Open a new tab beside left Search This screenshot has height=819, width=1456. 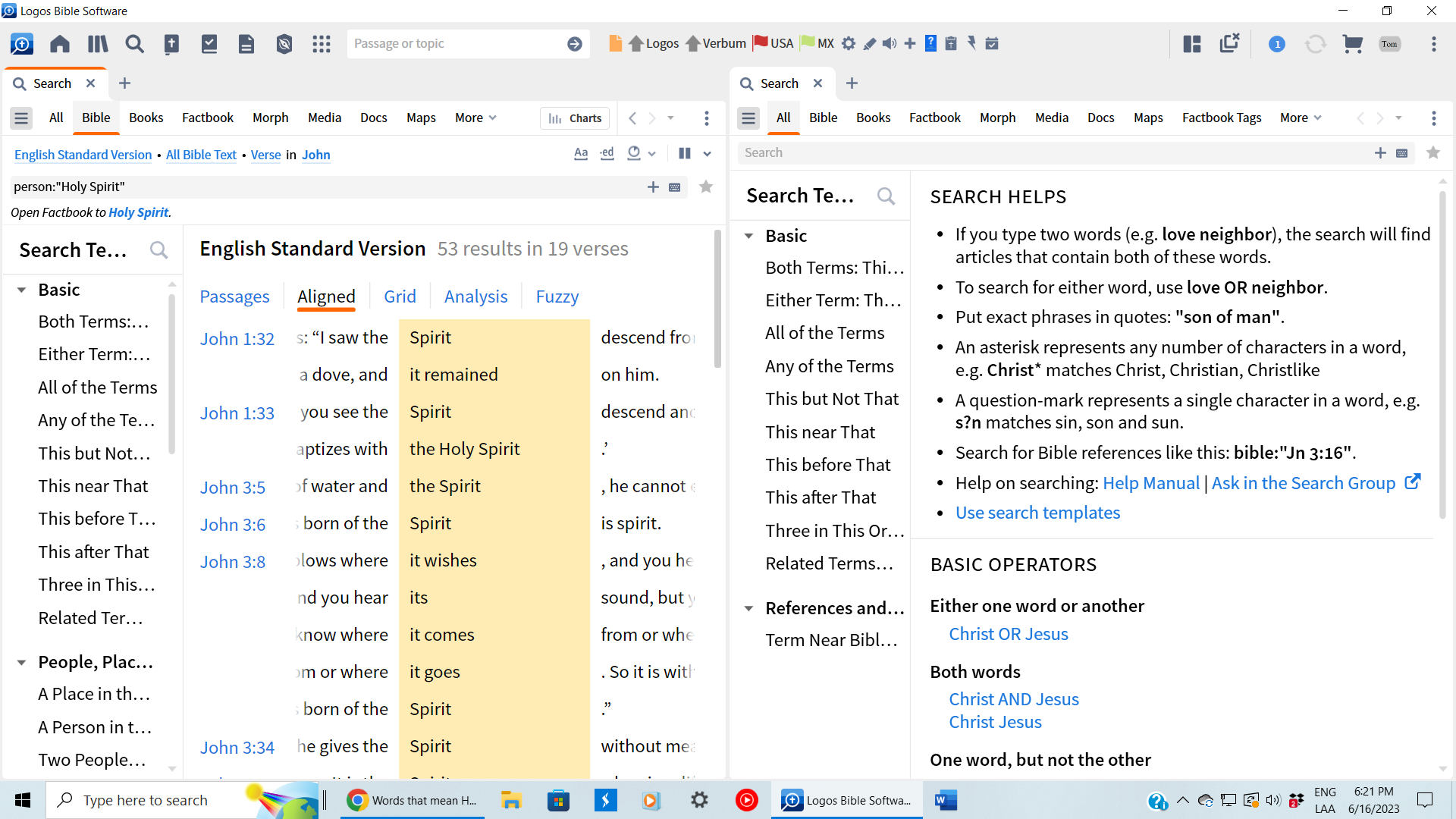(125, 83)
